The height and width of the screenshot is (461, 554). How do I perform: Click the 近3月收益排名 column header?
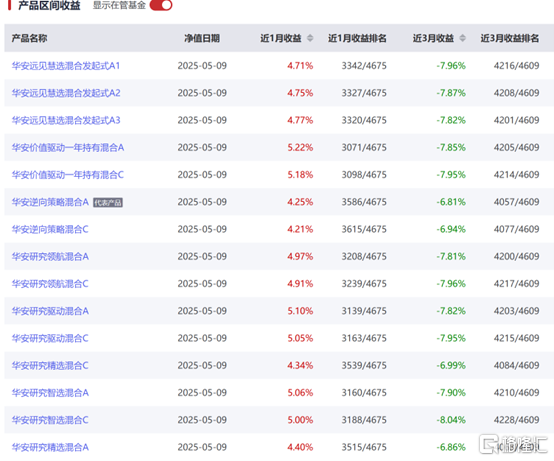[510, 38]
